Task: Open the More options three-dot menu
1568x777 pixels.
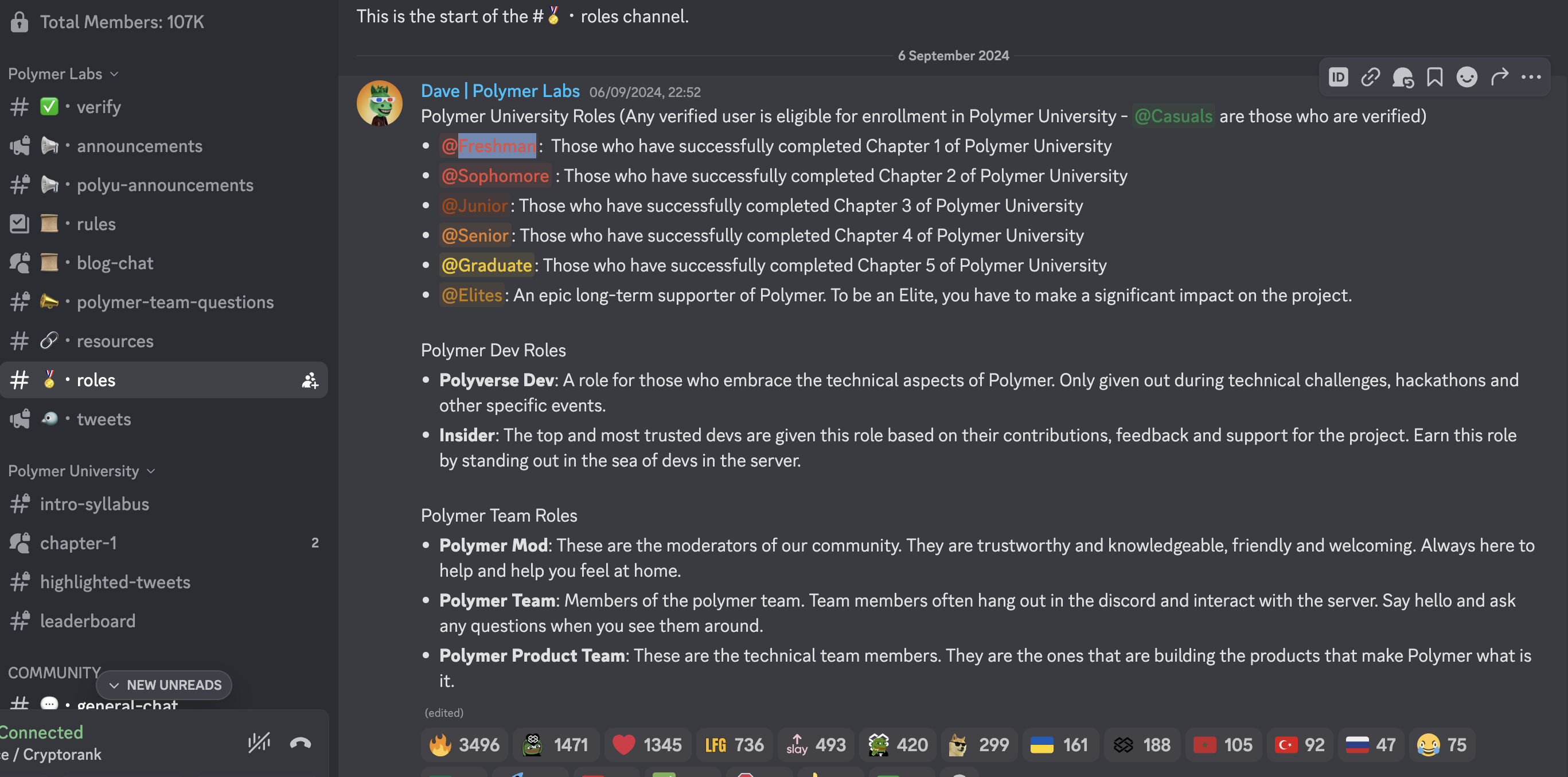Action: [x=1531, y=77]
